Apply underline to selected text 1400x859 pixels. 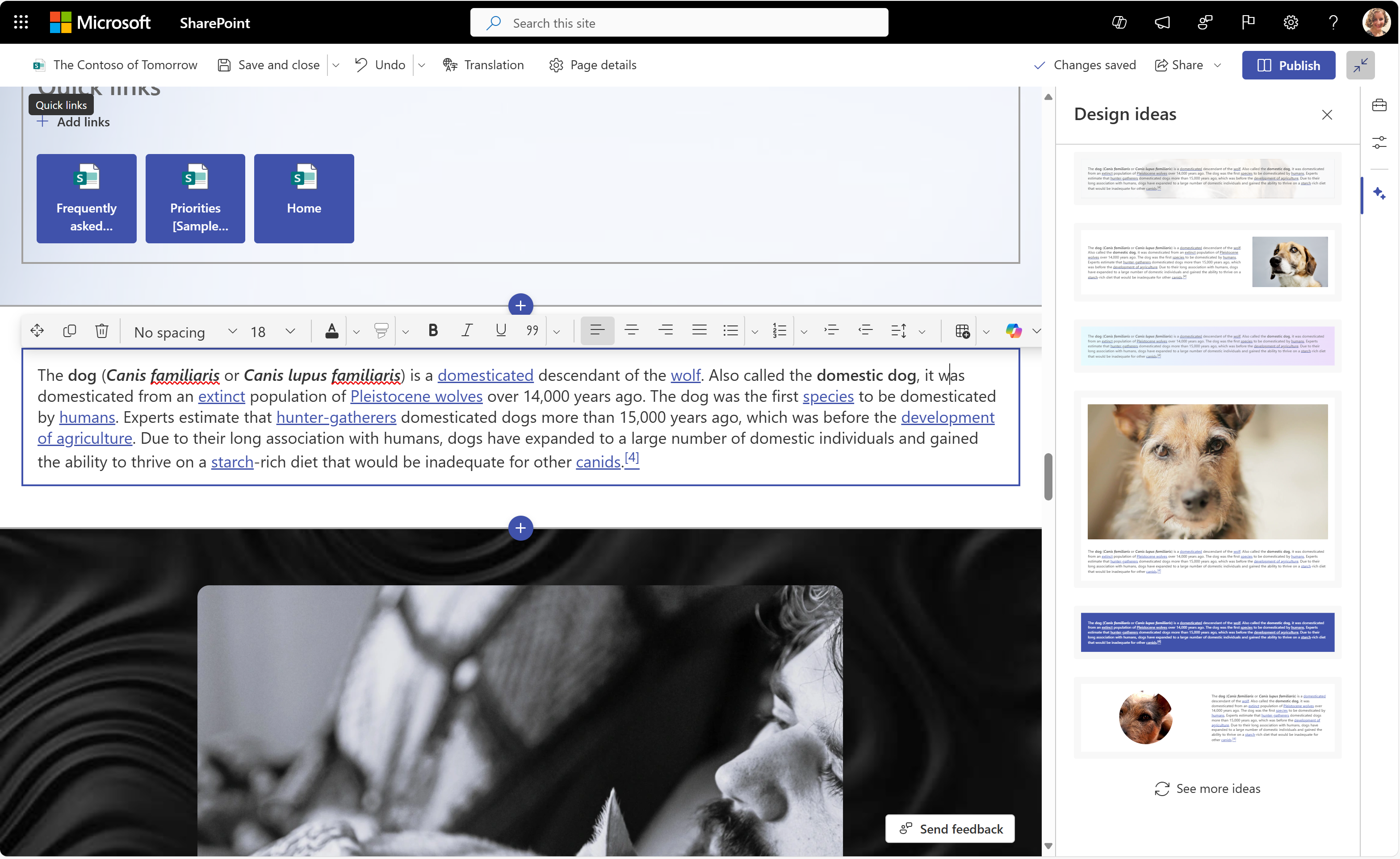[499, 330]
